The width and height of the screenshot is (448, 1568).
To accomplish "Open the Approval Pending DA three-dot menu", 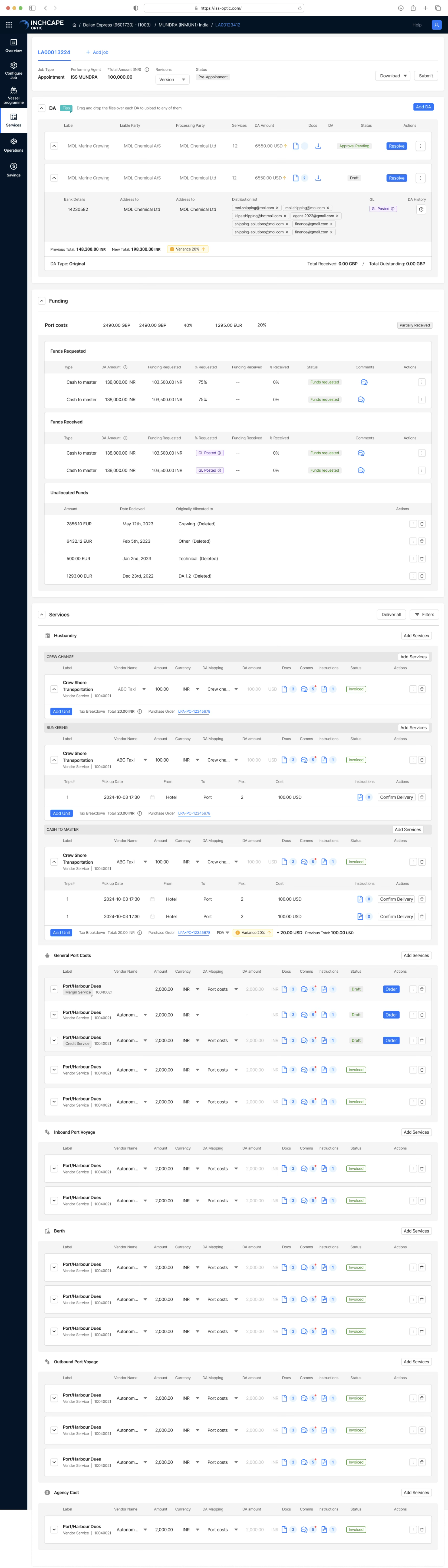I will (421, 146).
